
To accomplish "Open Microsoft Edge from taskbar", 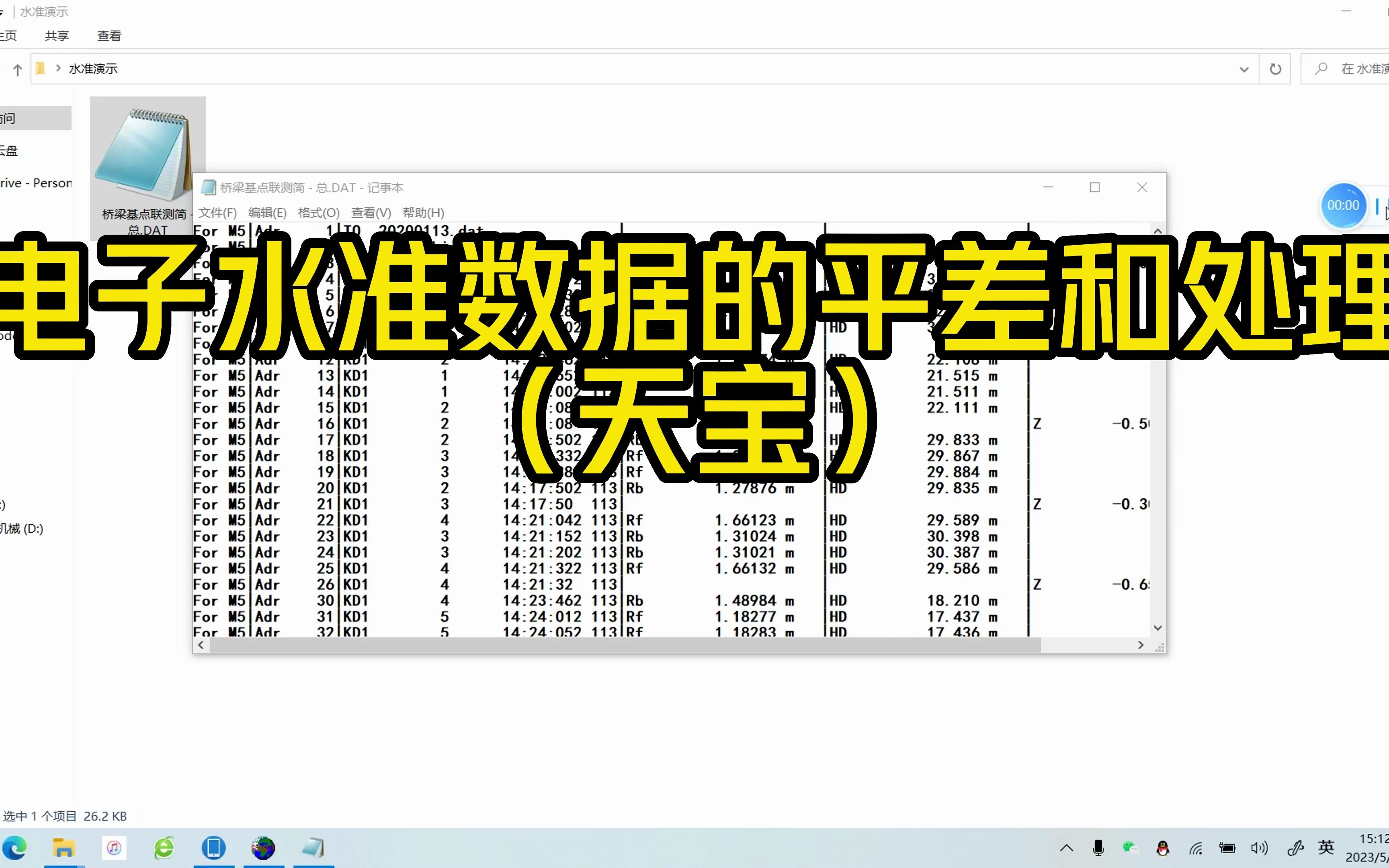I will pos(14,848).
